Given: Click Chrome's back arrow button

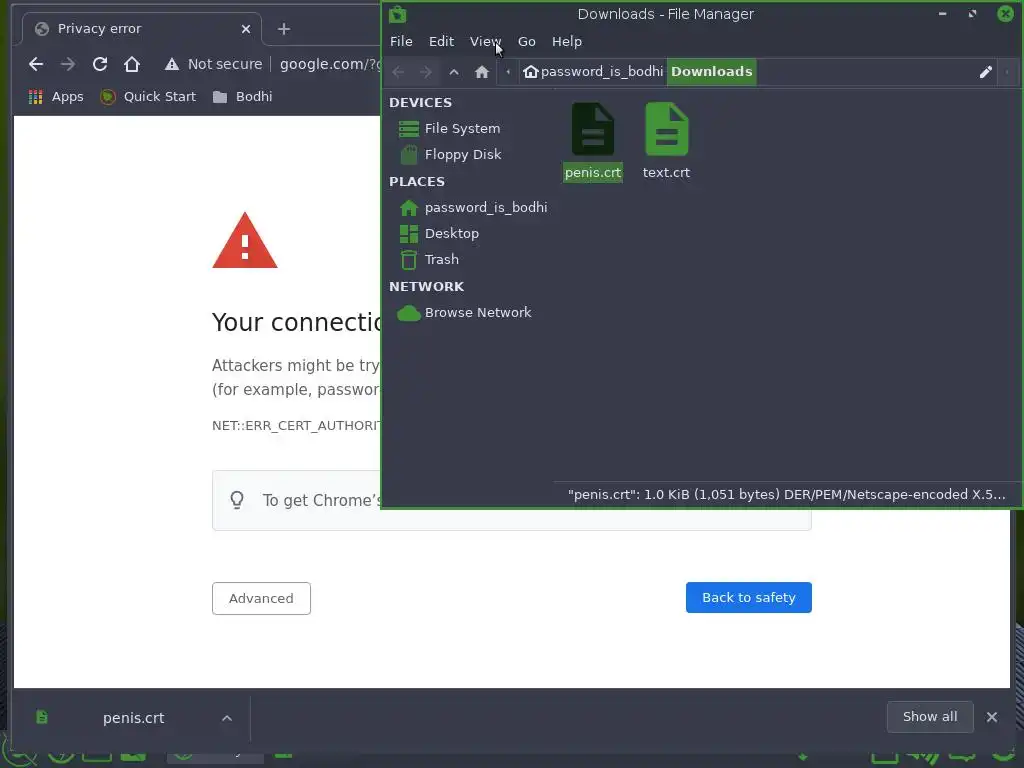Looking at the screenshot, I should [x=36, y=64].
